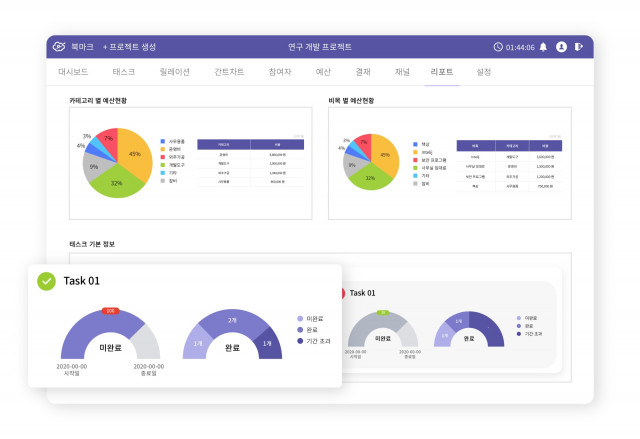This screenshot has height=439, width=640.
Task: Click the 45% orange slice in category pie
Action: (x=136, y=156)
